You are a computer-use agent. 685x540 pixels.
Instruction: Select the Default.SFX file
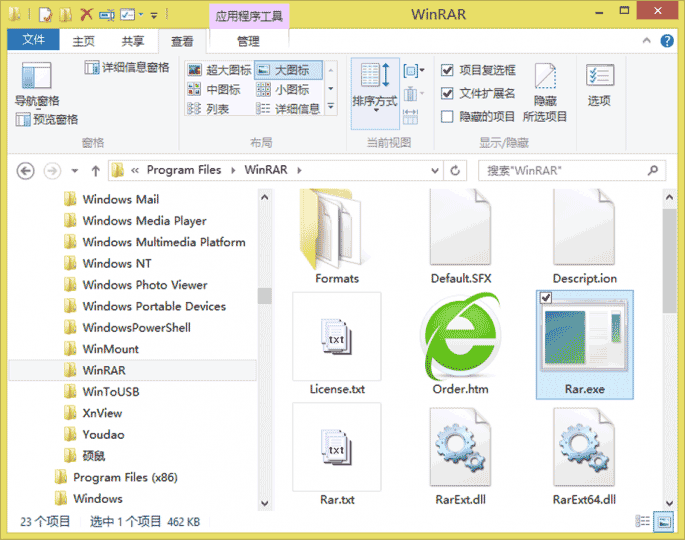pos(460,237)
